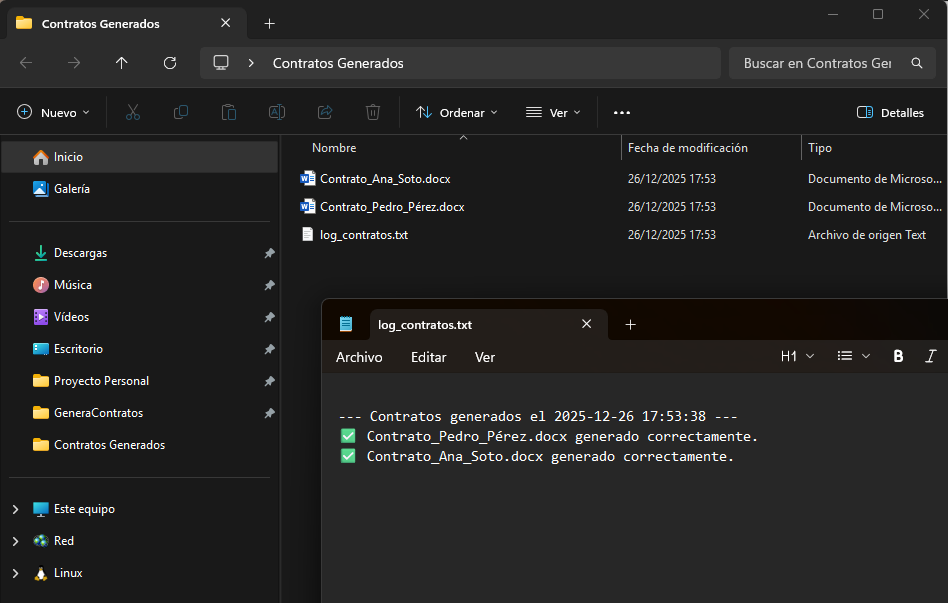The height and width of the screenshot is (603, 948).
Task: Select the Rename icon in the toolbar
Action: tap(276, 112)
